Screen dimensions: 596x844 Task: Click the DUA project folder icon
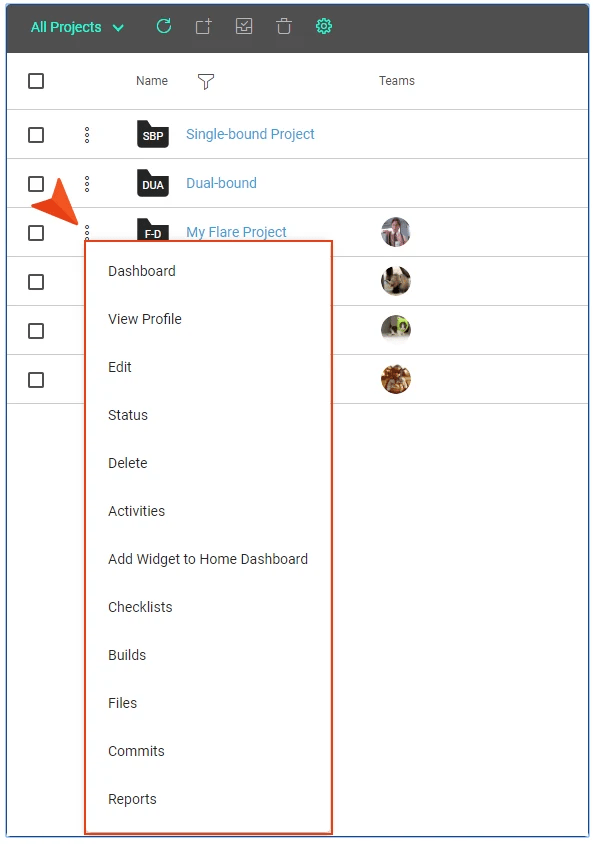153,183
